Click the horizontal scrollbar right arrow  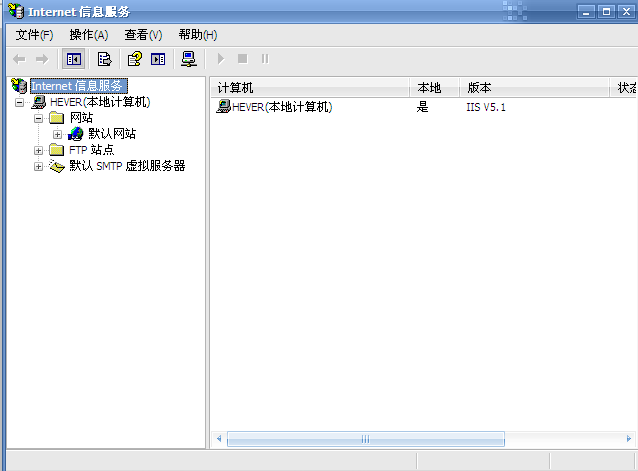(x=629, y=439)
